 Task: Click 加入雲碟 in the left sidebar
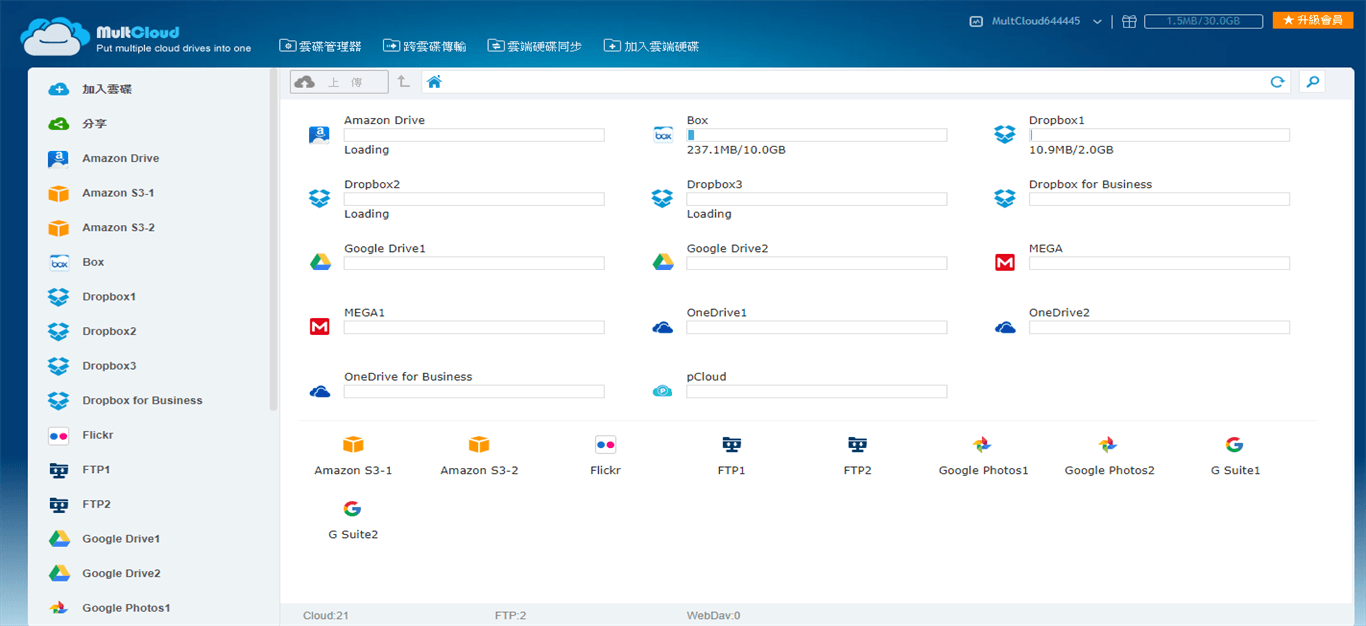tap(106, 89)
